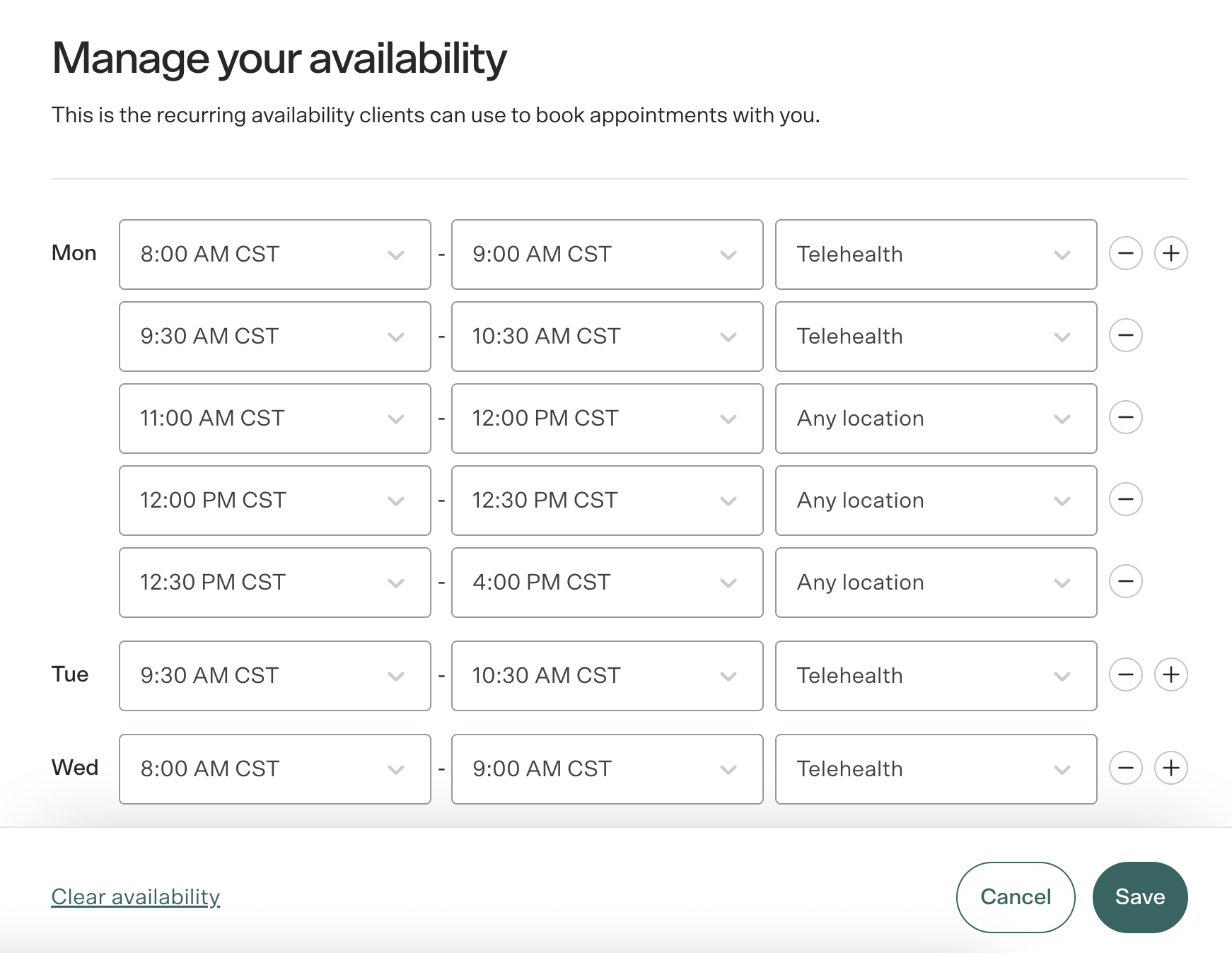Save the availability changes
1232x953 pixels.
pos(1139,896)
